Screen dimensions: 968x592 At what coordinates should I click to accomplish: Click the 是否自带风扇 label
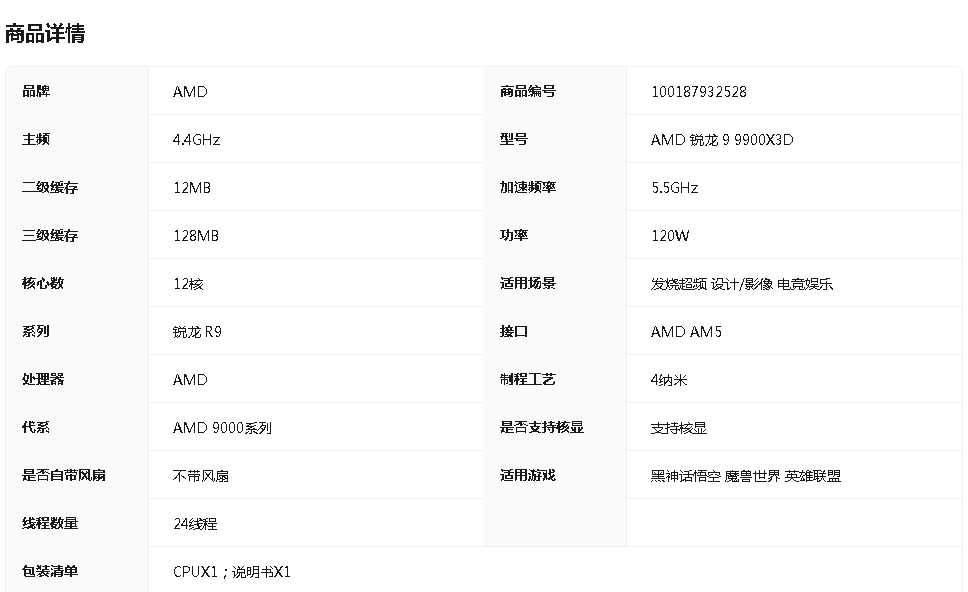[64, 475]
